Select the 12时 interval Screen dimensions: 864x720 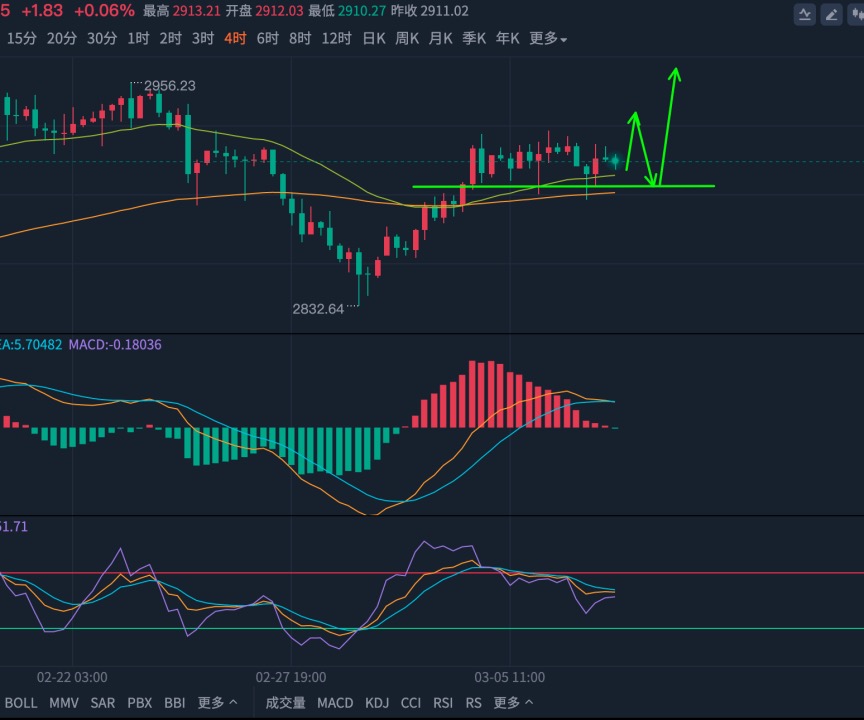[337, 38]
